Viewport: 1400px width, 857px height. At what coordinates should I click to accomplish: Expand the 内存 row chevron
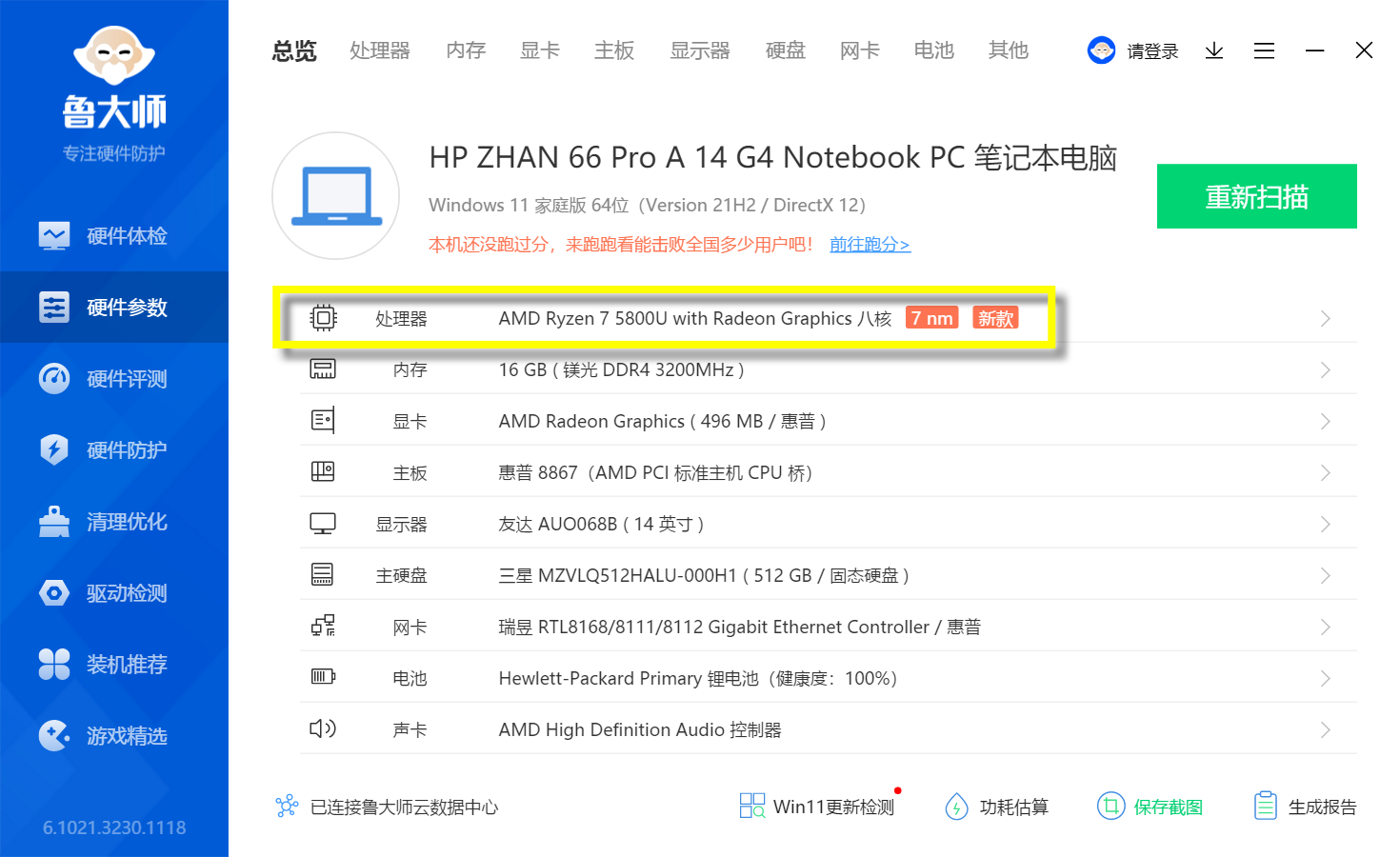pos(1325,369)
